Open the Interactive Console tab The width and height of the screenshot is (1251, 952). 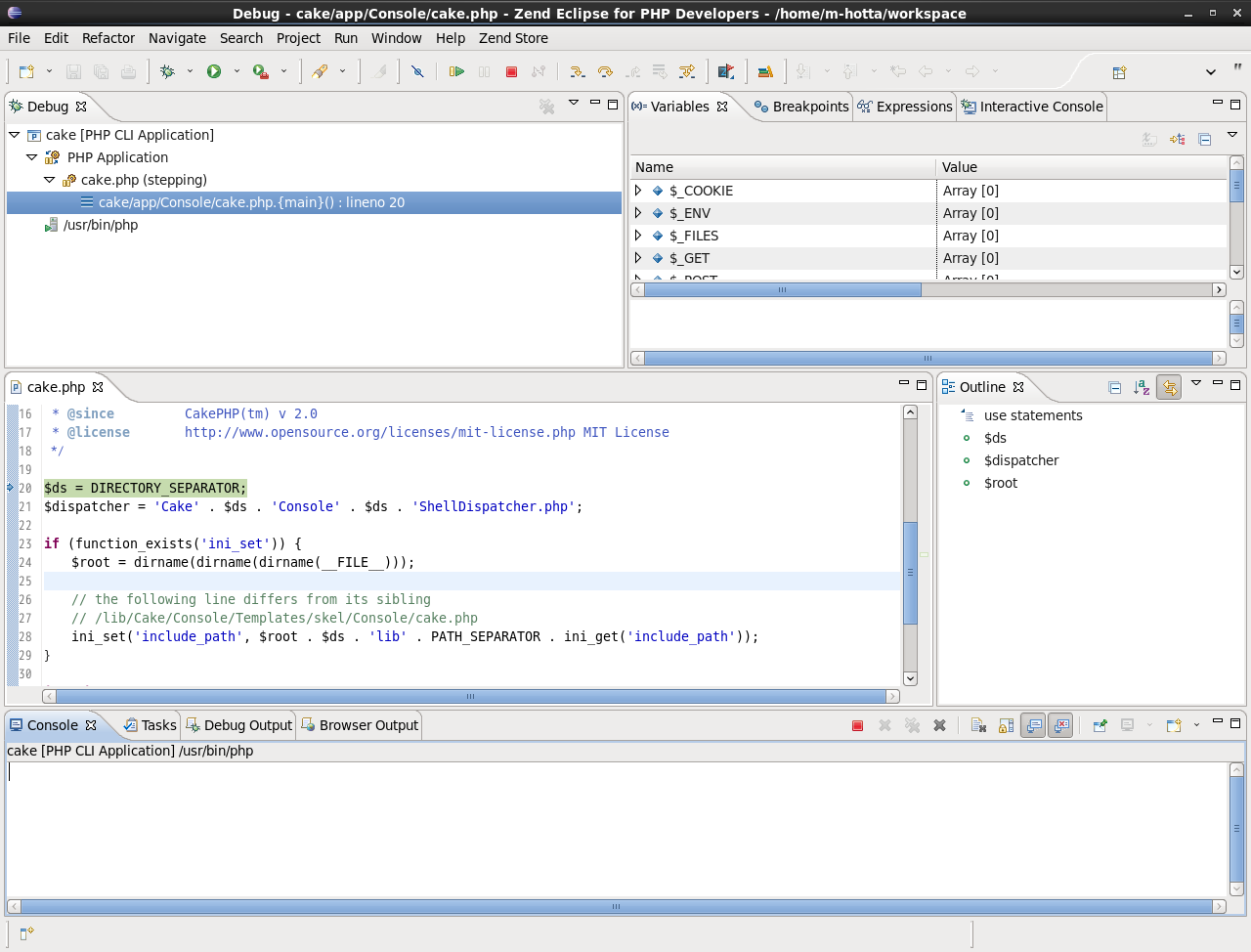pyautogui.click(x=1032, y=107)
